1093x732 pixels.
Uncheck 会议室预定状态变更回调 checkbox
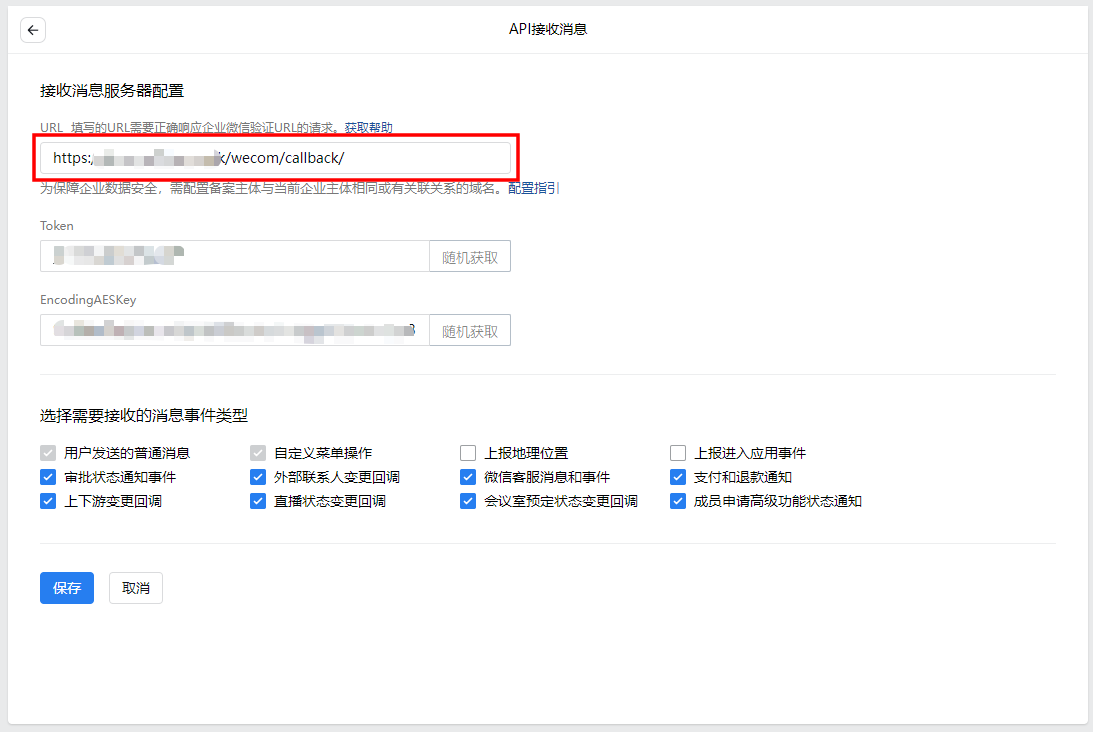(x=468, y=501)
